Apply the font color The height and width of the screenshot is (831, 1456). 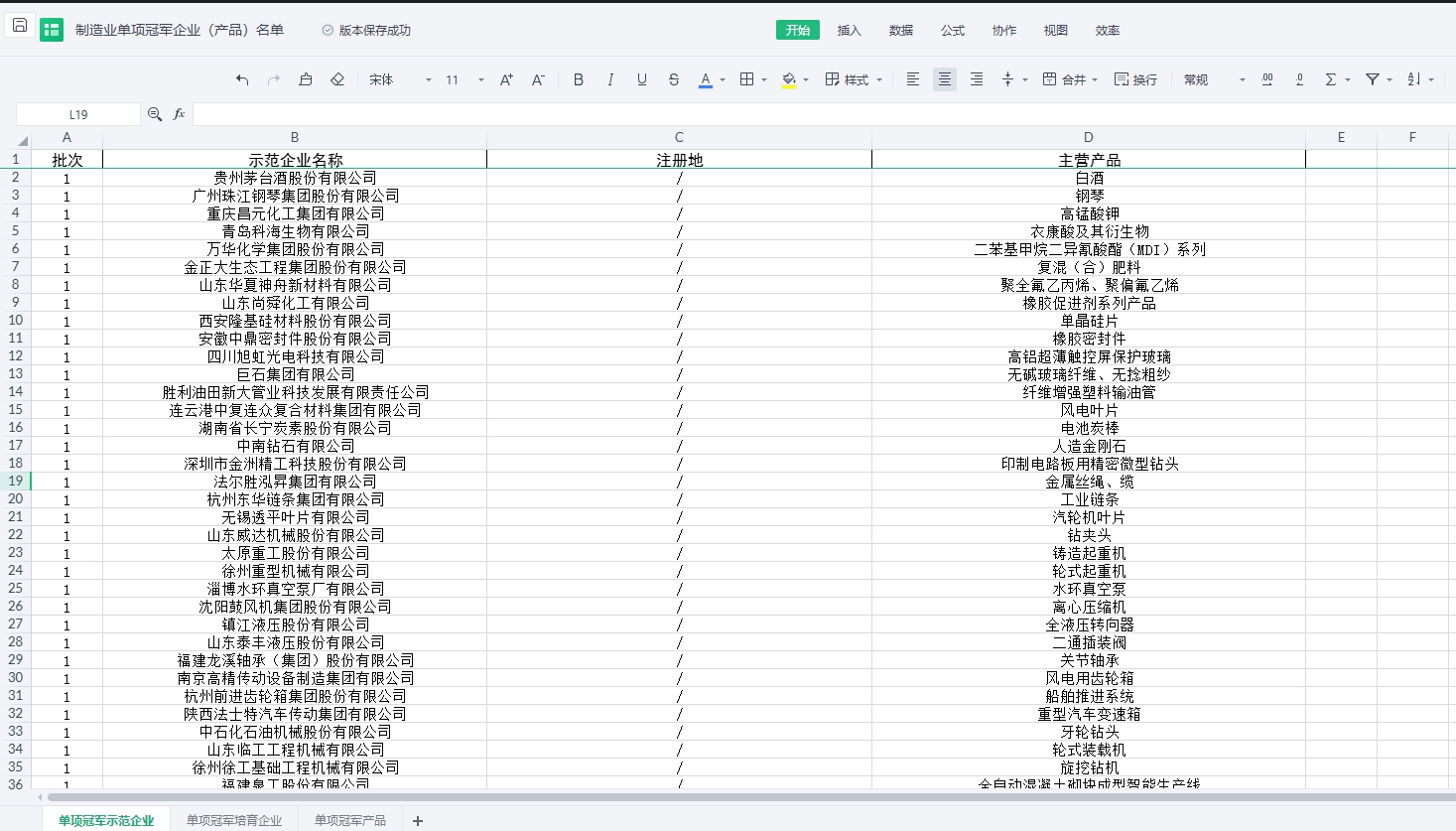(706, 79)
